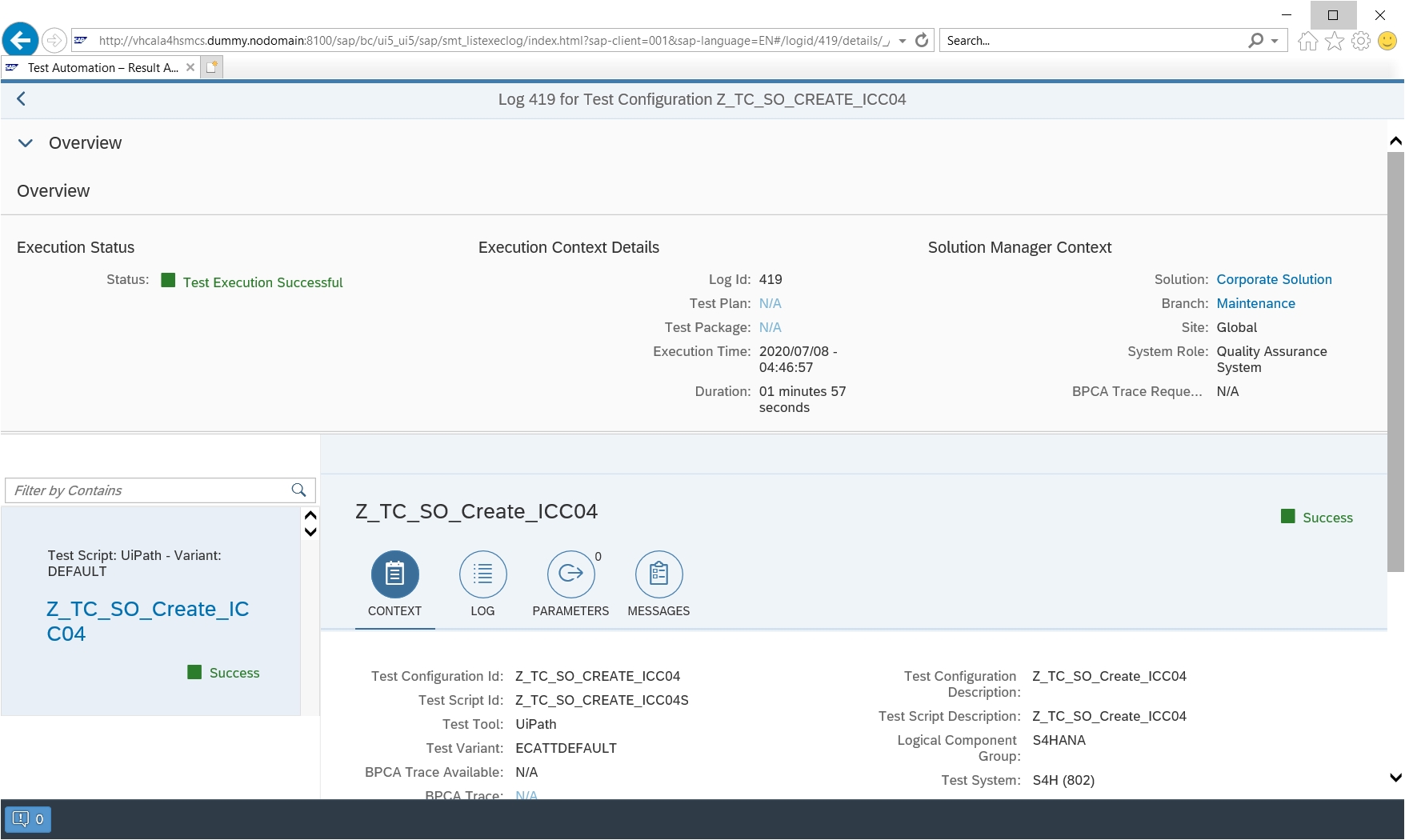Open a new browser tab
This screenshot has height=840, width=1405.
tap(211, 68)
